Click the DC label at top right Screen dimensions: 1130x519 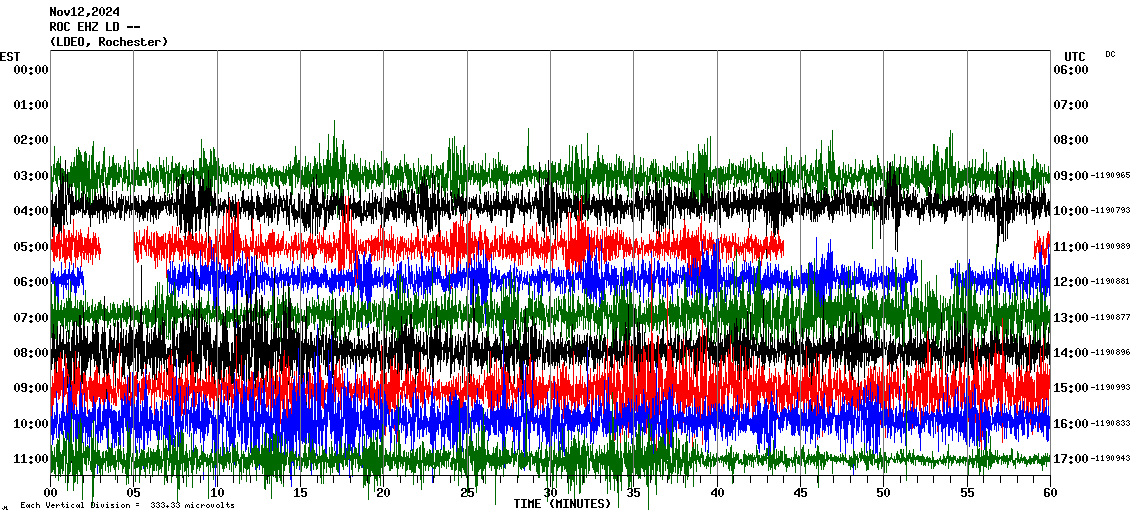tap(1110, 54)
